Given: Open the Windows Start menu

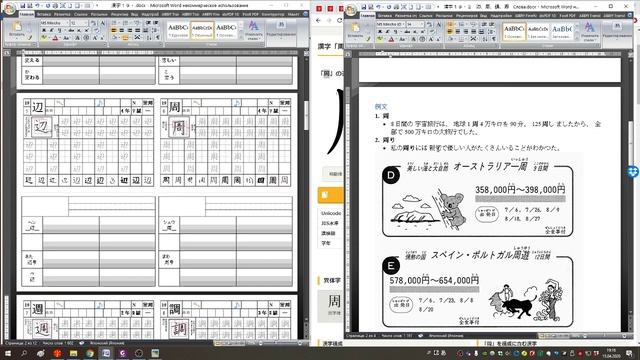Looking at the screenshot, I should pos(7,353).
